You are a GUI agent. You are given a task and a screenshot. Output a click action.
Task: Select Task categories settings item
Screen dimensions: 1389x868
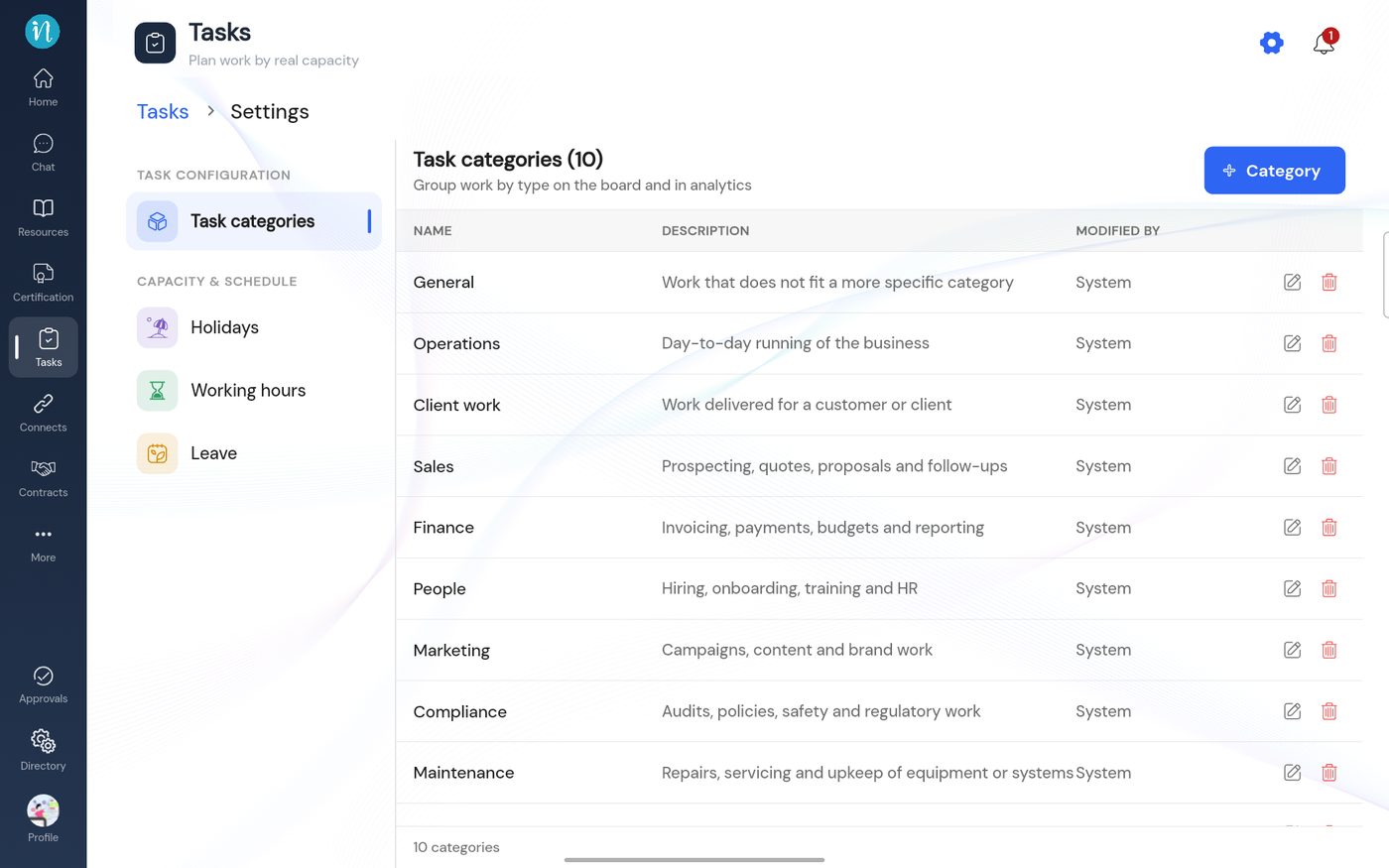coord(254,221)
